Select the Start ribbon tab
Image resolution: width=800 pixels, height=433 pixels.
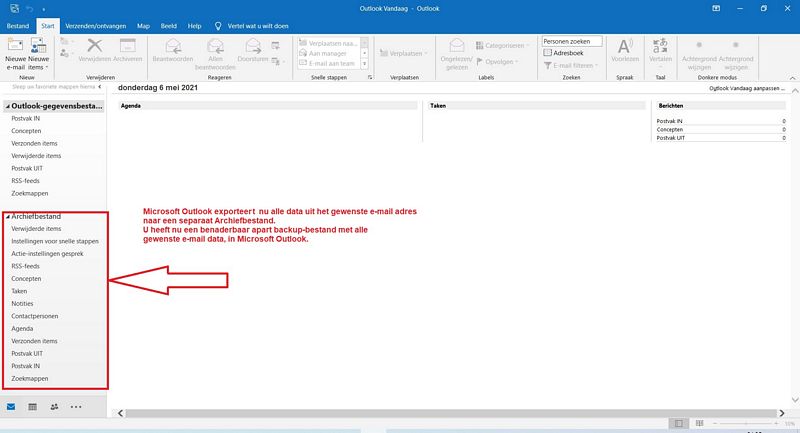[x=48, y=26]
